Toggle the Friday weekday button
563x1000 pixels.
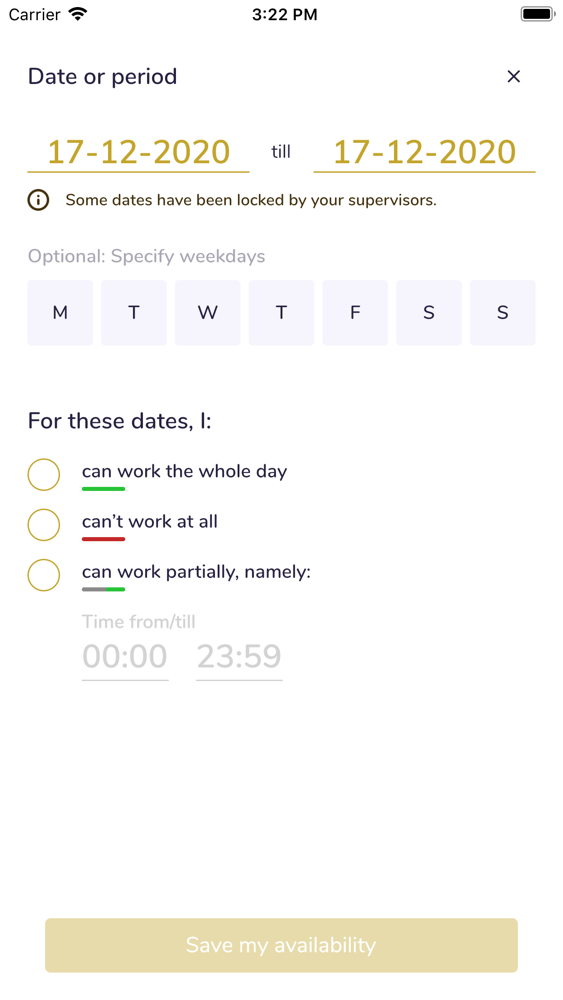pos(355,312)
